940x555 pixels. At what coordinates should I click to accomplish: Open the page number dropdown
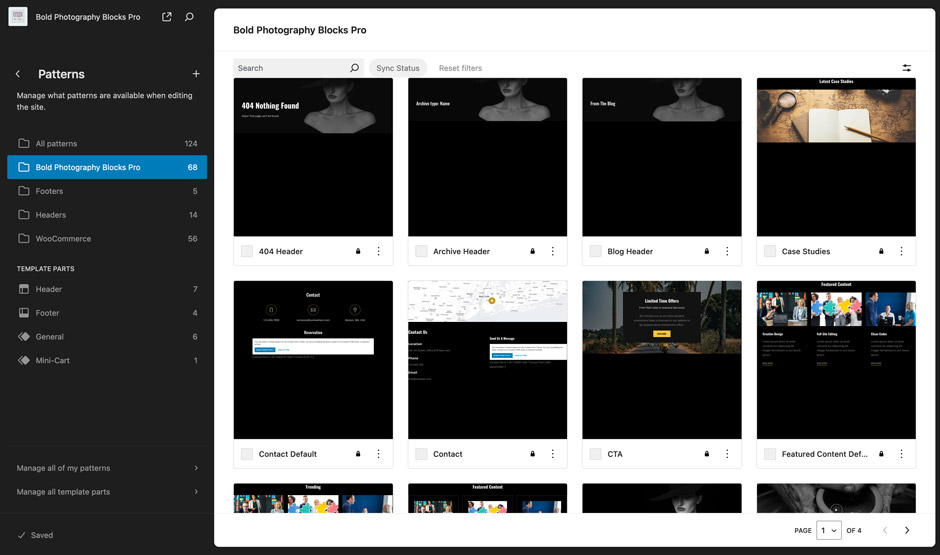pyautogui.click(x=828, y=530)
